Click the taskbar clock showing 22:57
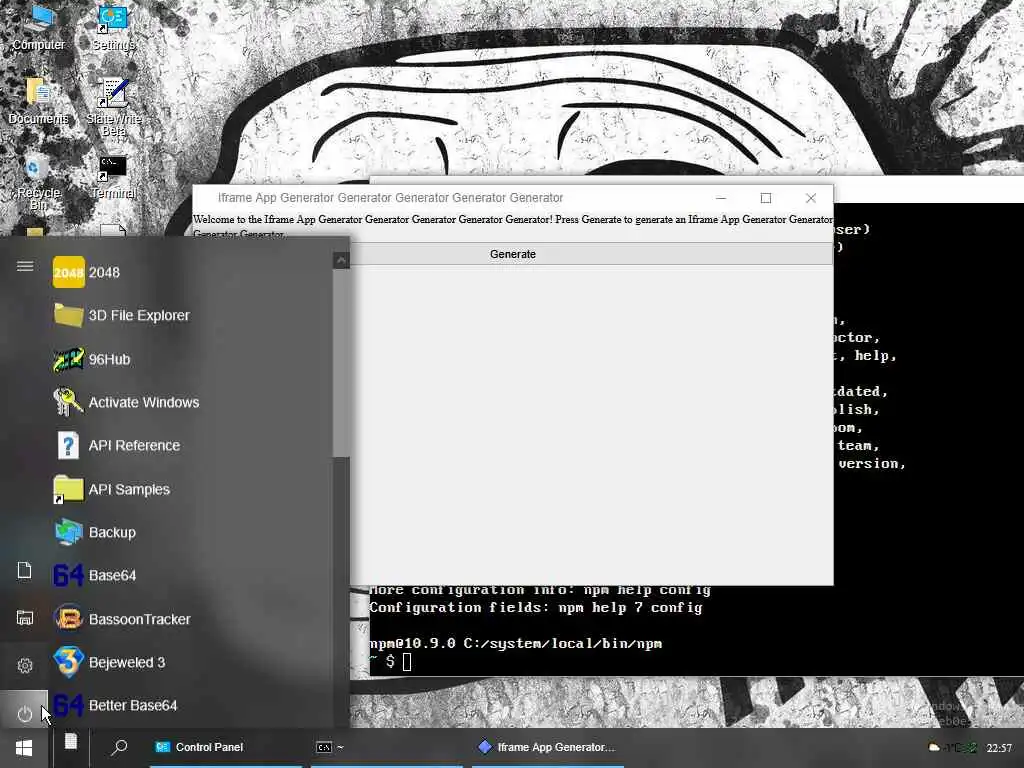1024x768 pixels. coord(999,748)
